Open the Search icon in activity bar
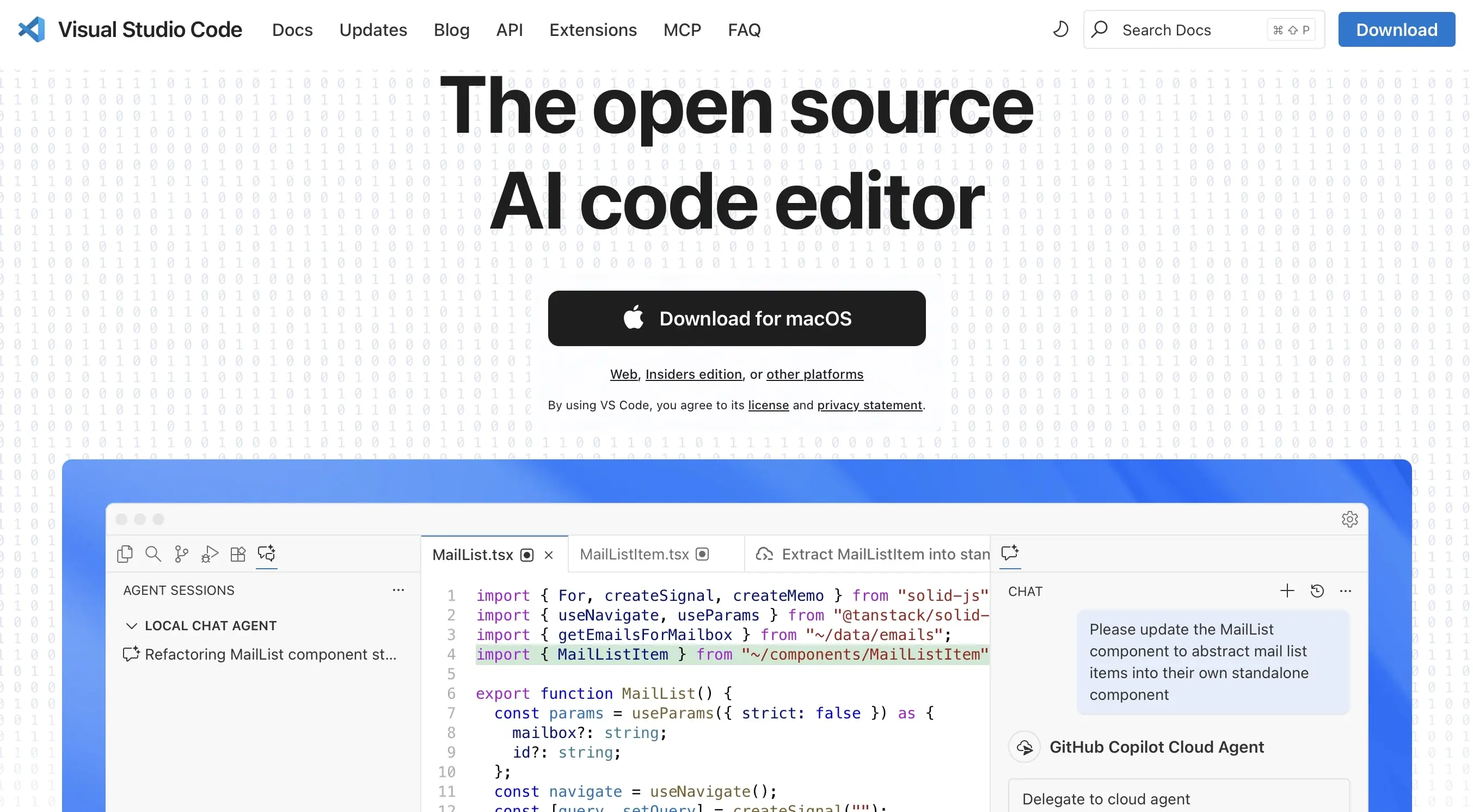 pos(152,553)
